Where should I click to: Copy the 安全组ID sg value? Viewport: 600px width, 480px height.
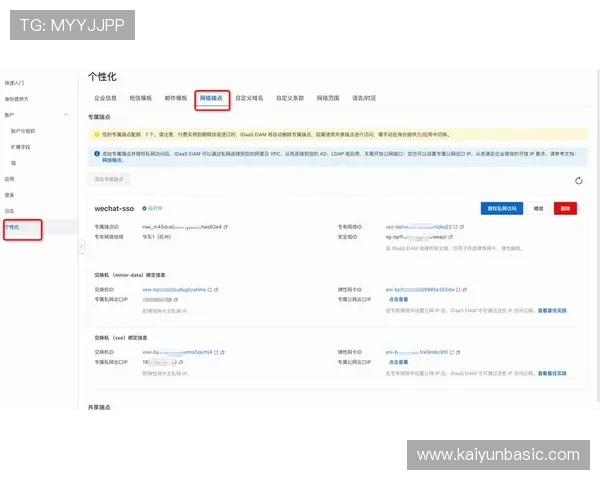pos(450,237)
